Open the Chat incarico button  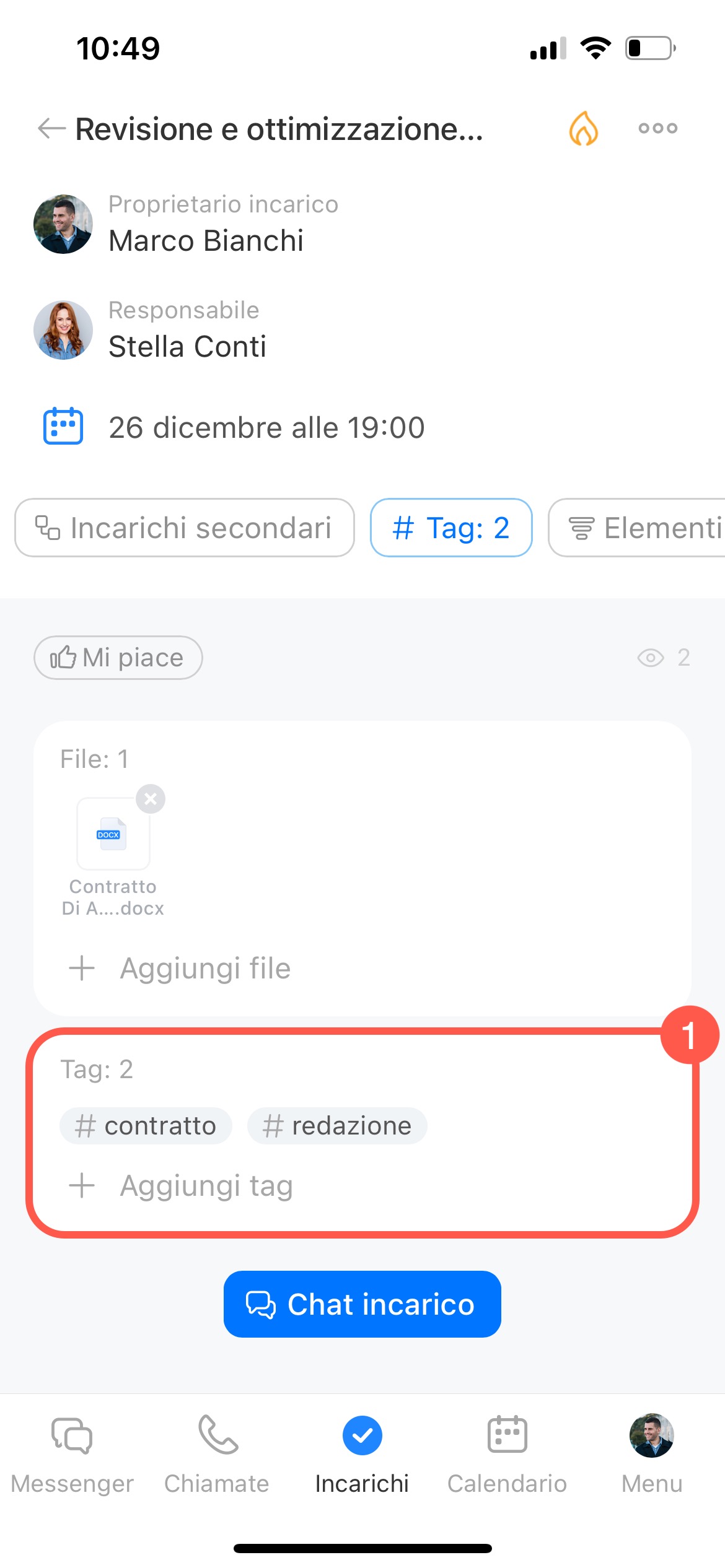[x=362, y=1304]
